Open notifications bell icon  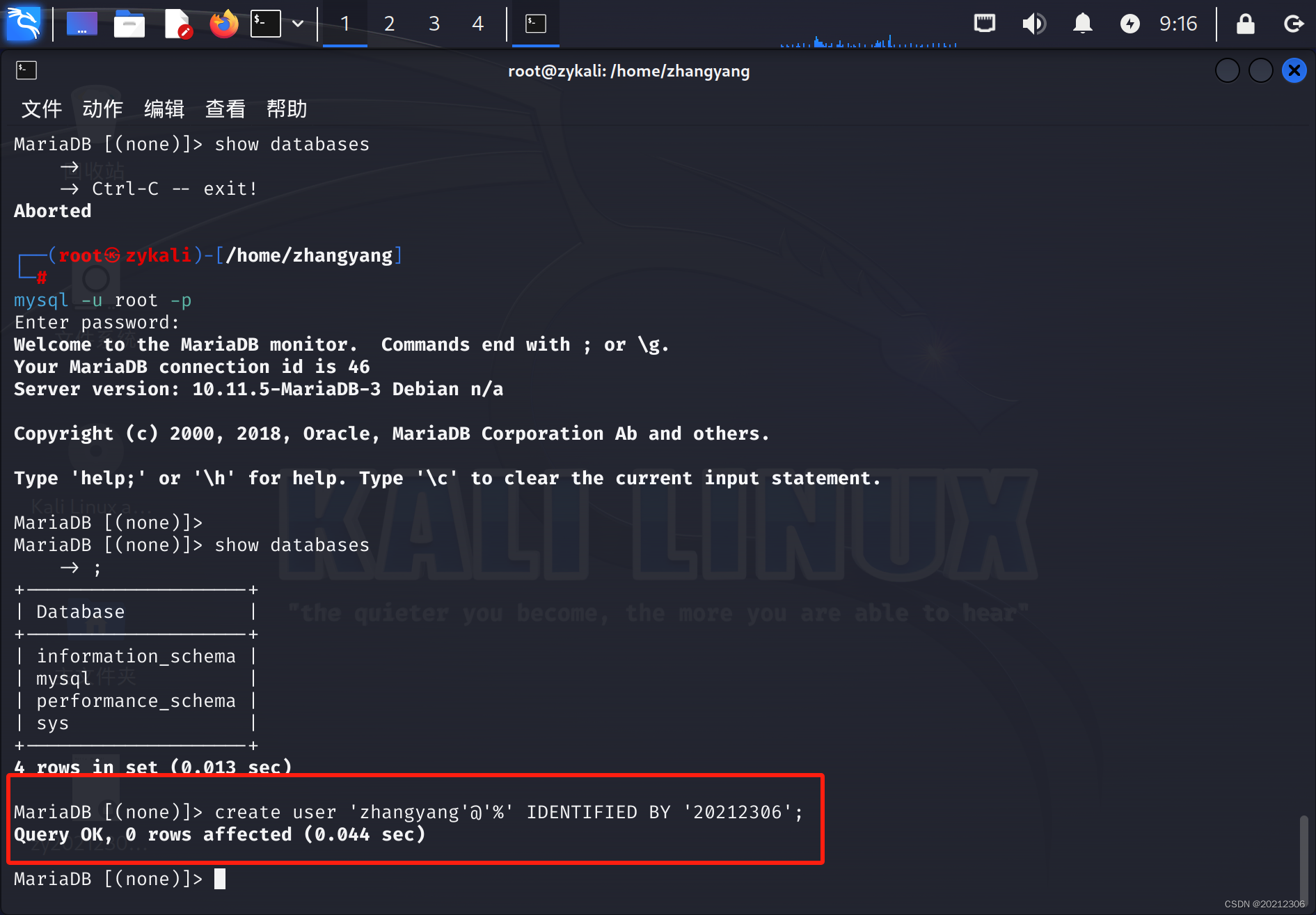1082,24
